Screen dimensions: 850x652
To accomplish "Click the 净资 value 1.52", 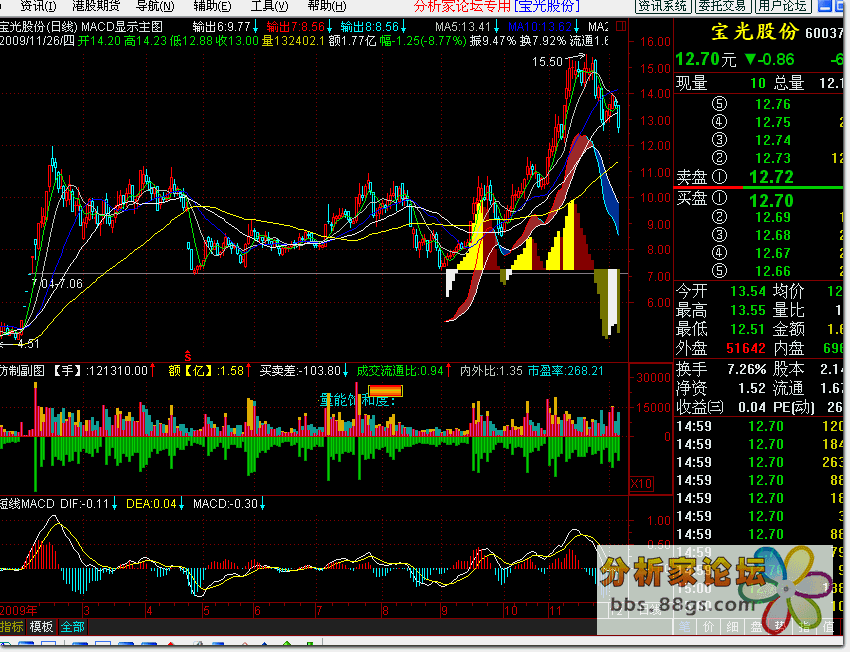I will tap(752, 389).
